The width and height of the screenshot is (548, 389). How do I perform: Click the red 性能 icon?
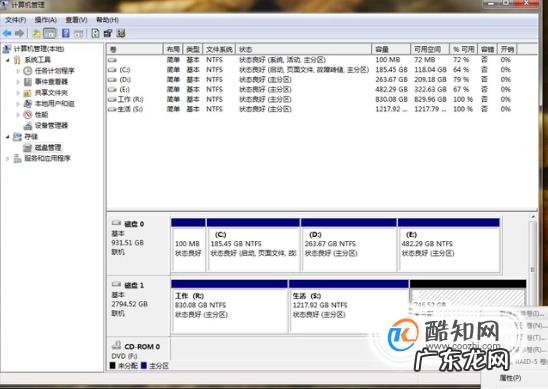click(28, 115)
